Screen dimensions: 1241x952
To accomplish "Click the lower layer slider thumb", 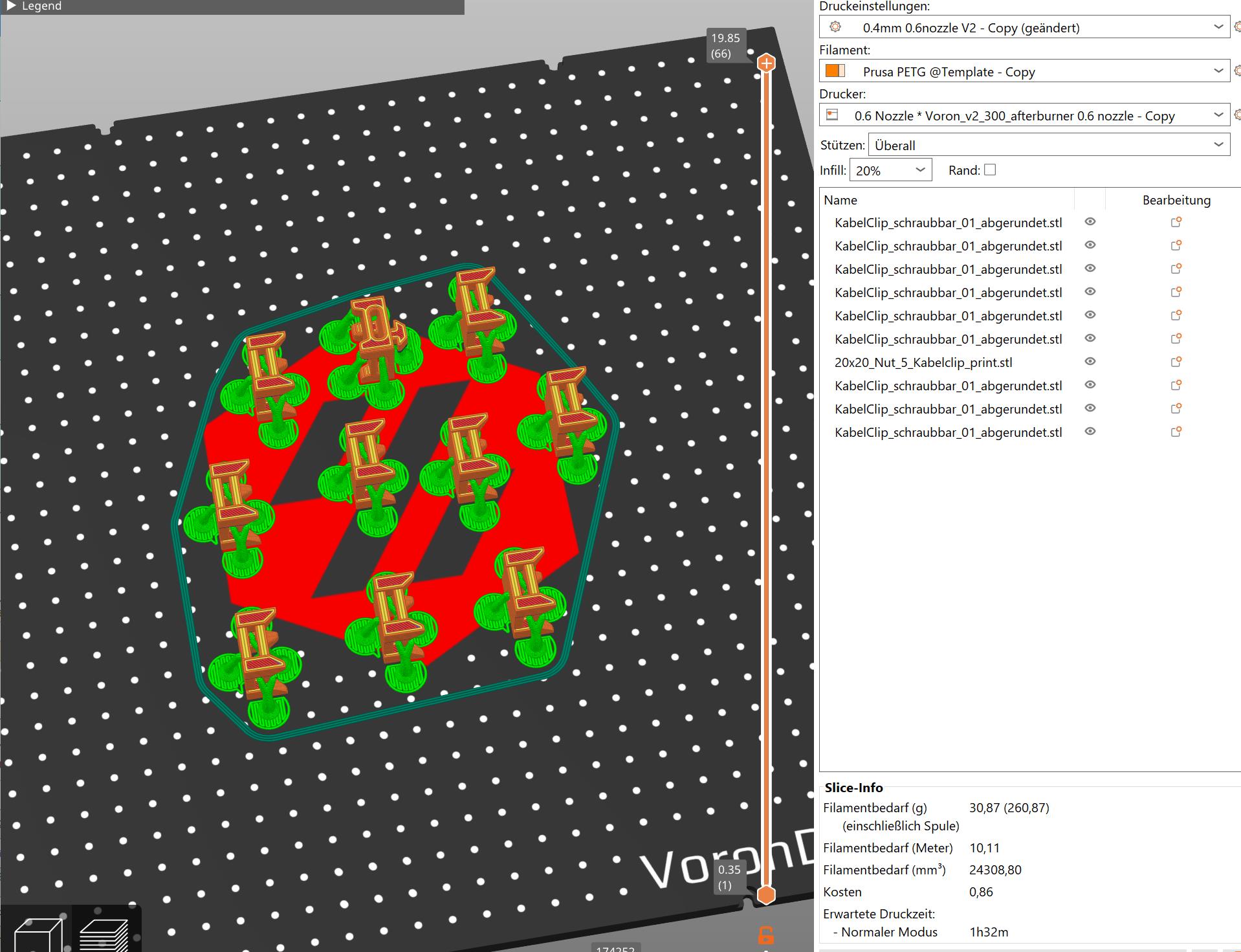I will pos(766,895).
